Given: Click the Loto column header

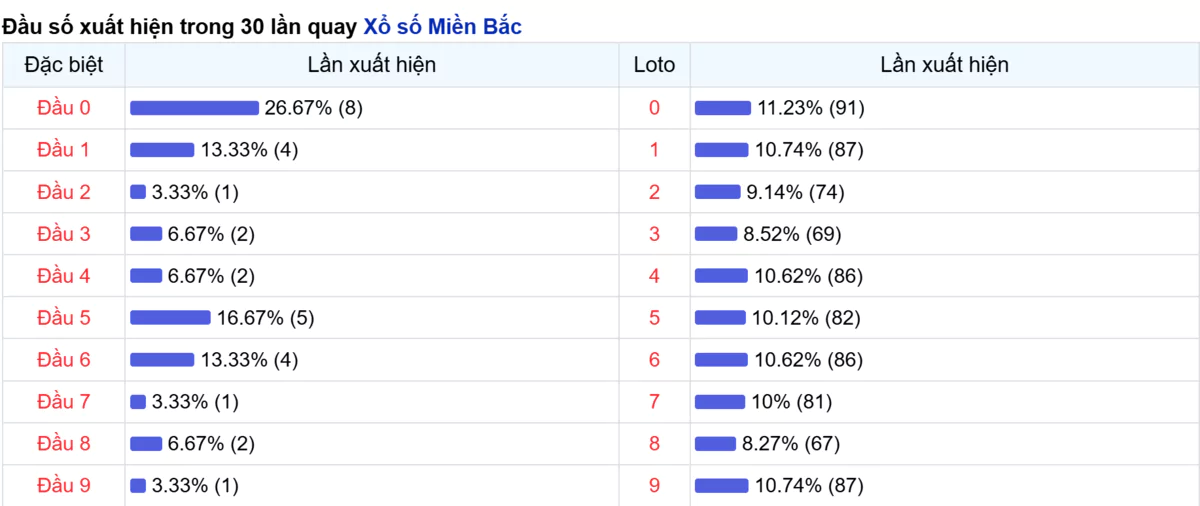Looking at the screenshot, I should click(x=654, y=65).
